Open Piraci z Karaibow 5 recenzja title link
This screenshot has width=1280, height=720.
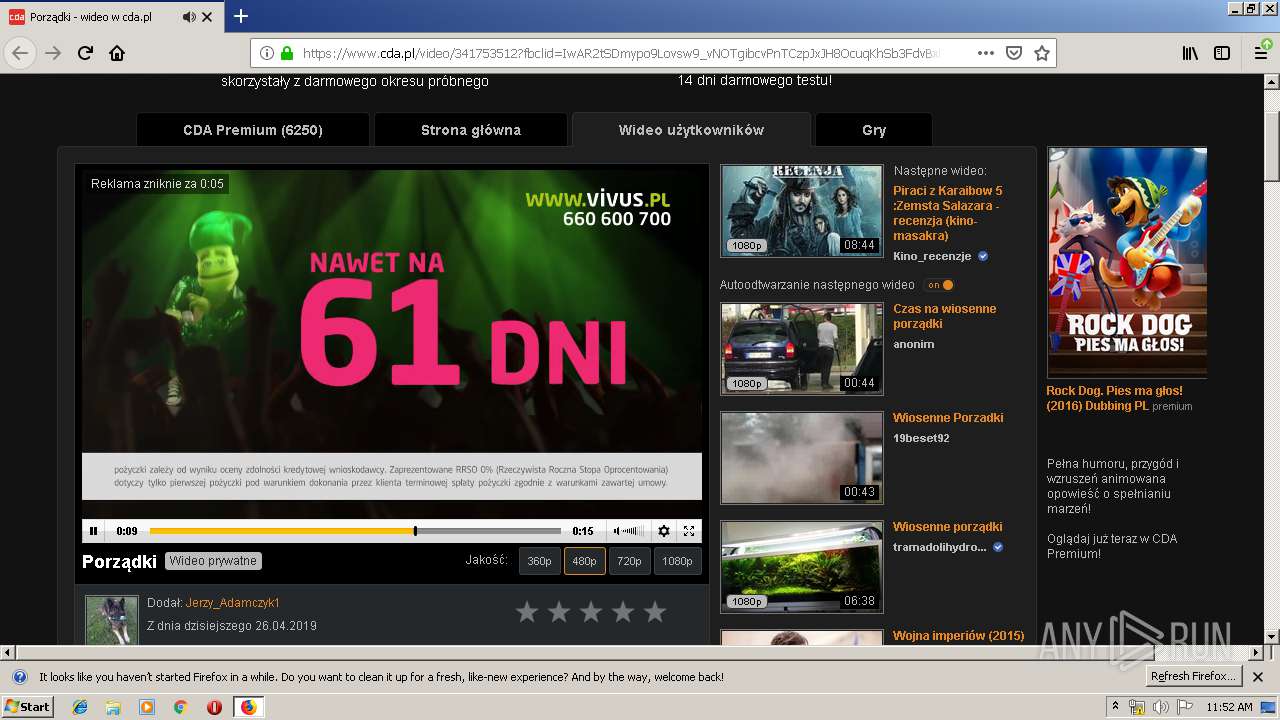pos(948,213)
